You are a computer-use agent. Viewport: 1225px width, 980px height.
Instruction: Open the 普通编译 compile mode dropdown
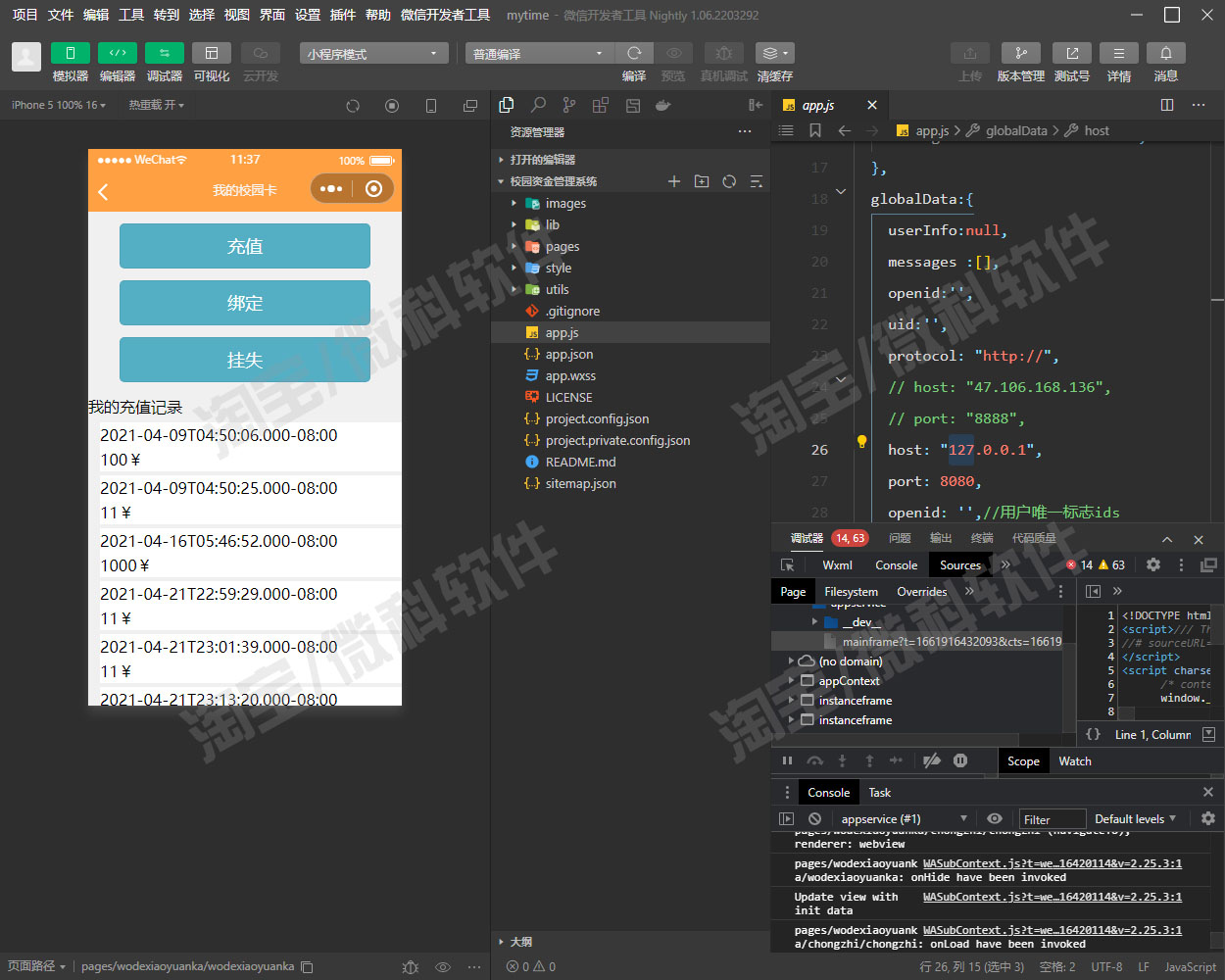[x=538, y=53]
